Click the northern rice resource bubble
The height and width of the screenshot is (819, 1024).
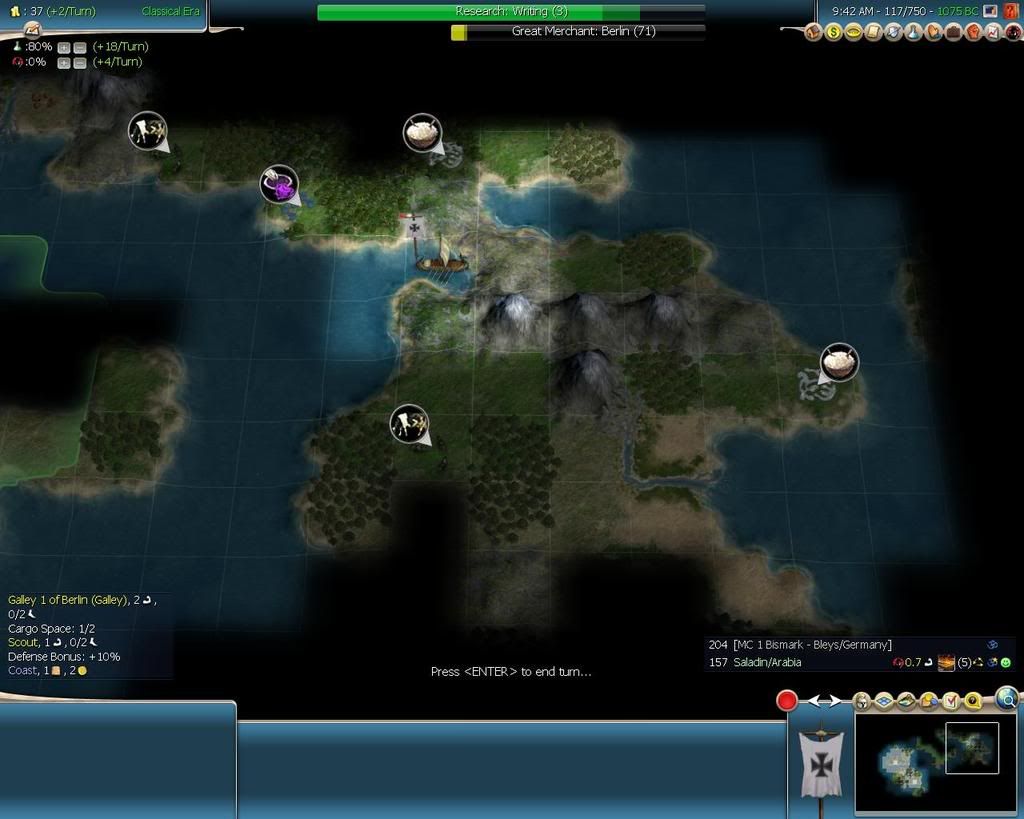[423, 133]
